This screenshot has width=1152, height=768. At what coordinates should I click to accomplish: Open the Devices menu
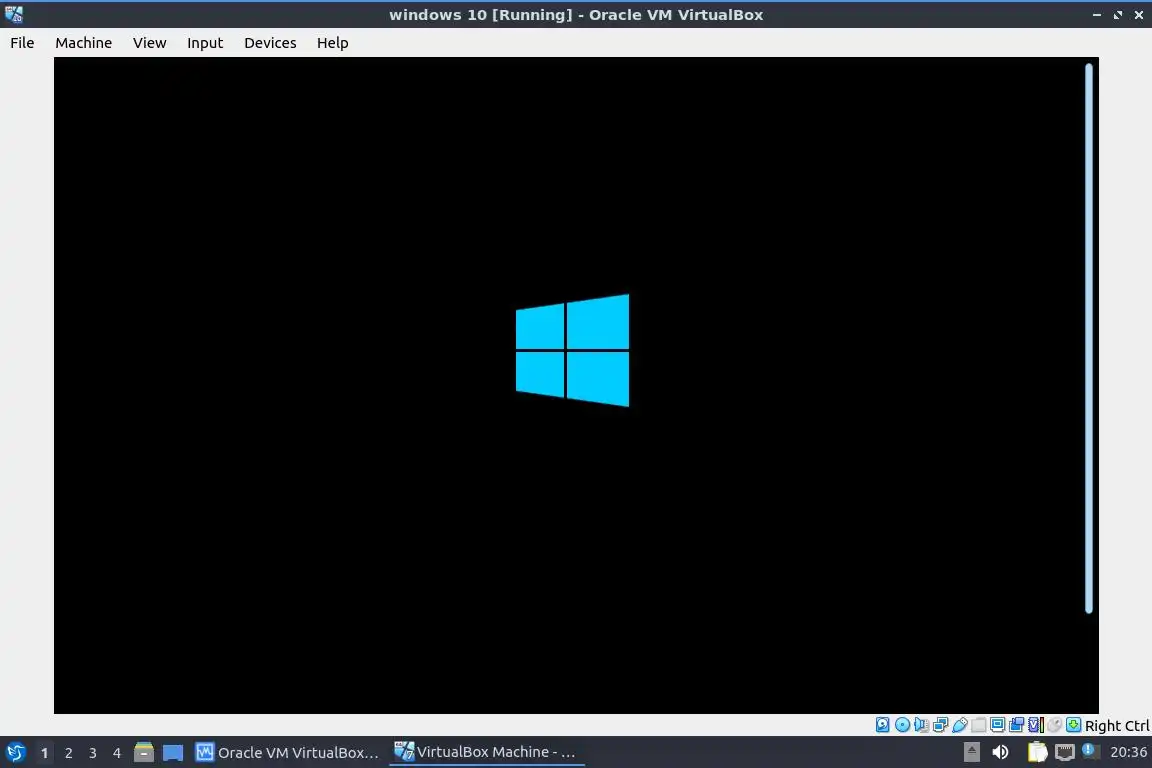coord(270,43)
